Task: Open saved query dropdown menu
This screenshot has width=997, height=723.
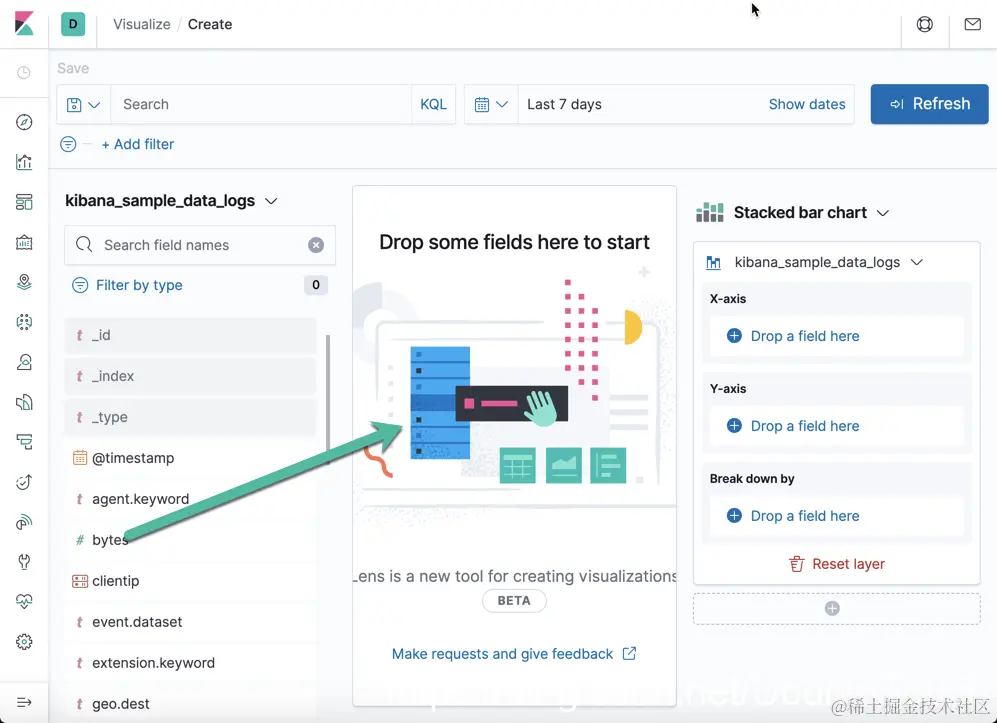Action: point(83,104)
